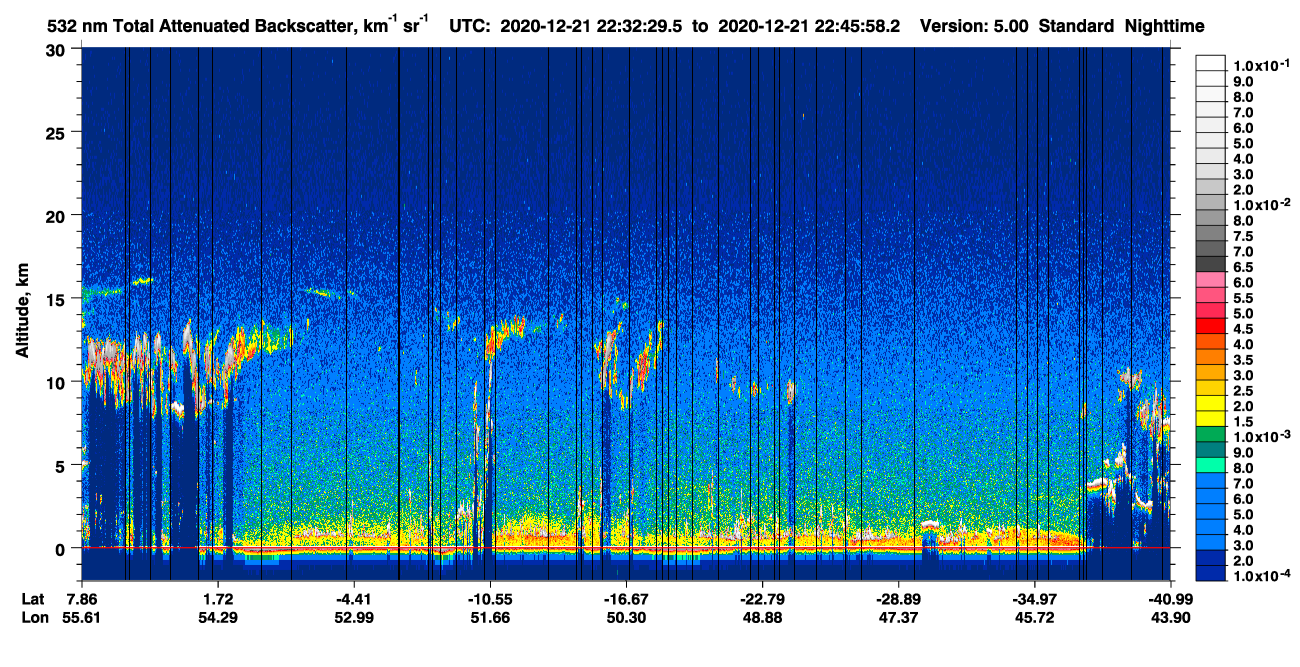The image size is (1300, 667).
Task: Click the 'Lon' row label
Action: (x=34, y=618)
